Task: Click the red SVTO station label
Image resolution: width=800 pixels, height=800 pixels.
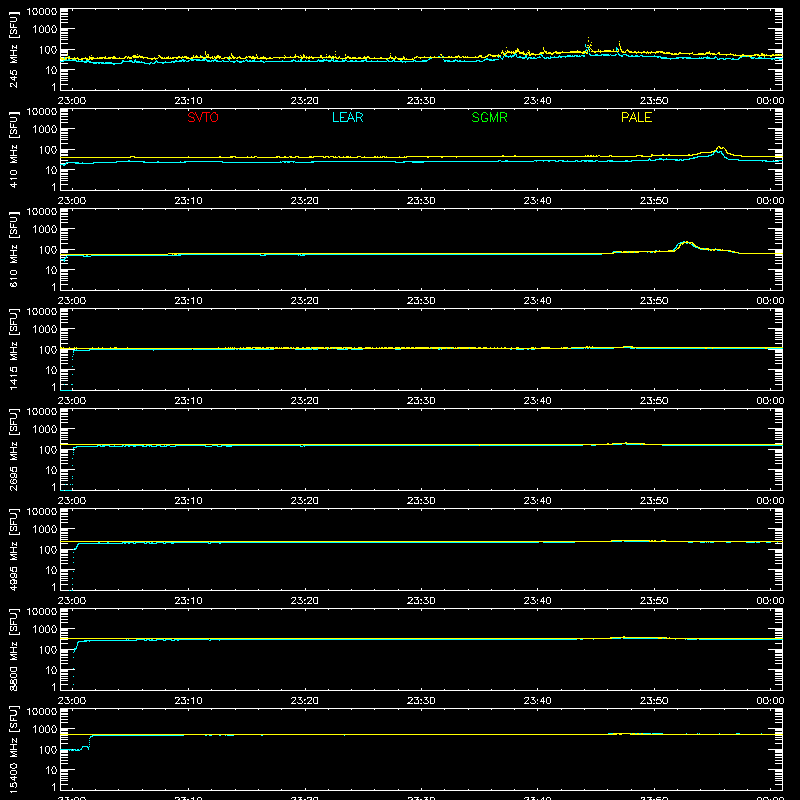Action: (203, 117)
